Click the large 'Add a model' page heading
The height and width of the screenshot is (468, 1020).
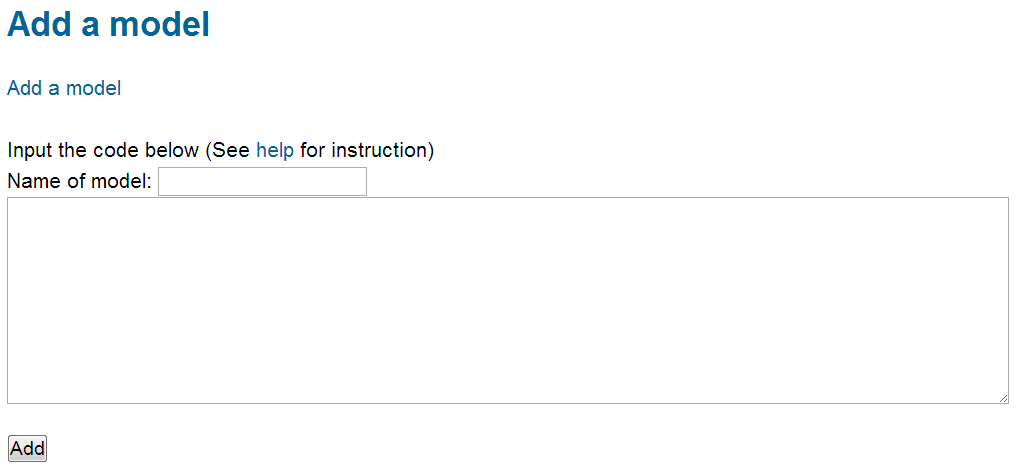[108, 25]
